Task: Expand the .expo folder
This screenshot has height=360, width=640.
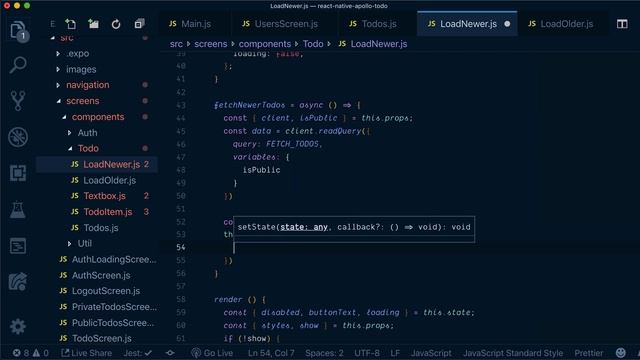Action: (x=78, y=53)
